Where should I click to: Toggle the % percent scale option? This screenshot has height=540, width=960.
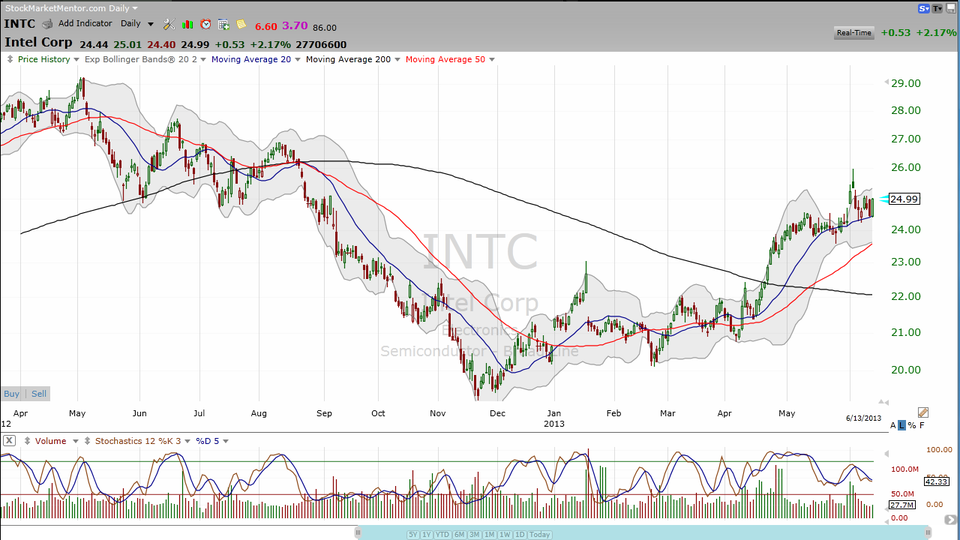[x=911, y=426]
